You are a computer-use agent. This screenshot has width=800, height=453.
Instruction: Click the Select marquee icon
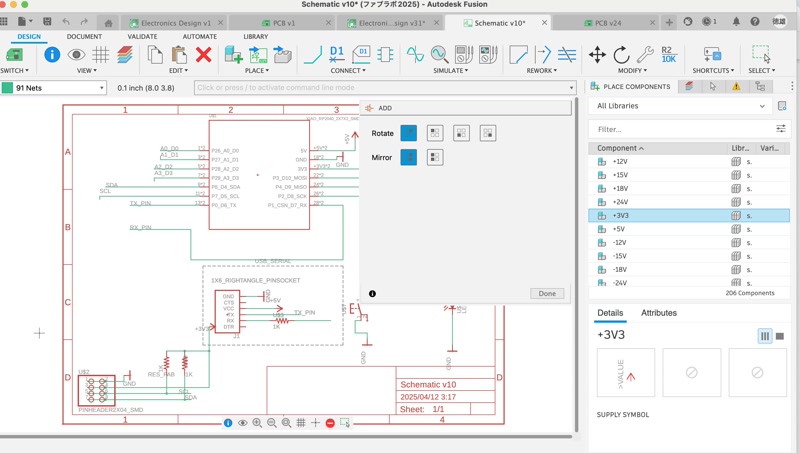coord(761,54)
